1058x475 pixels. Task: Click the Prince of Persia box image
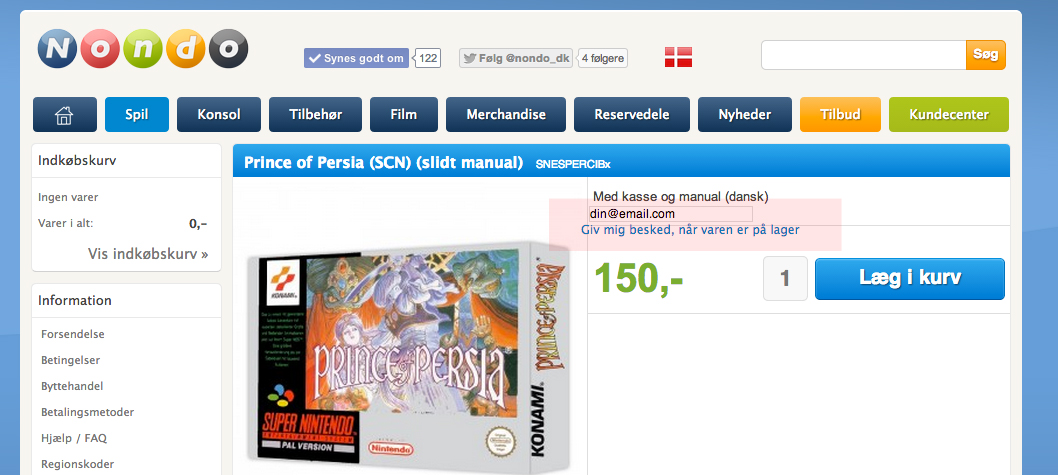[x=407, y=352]
